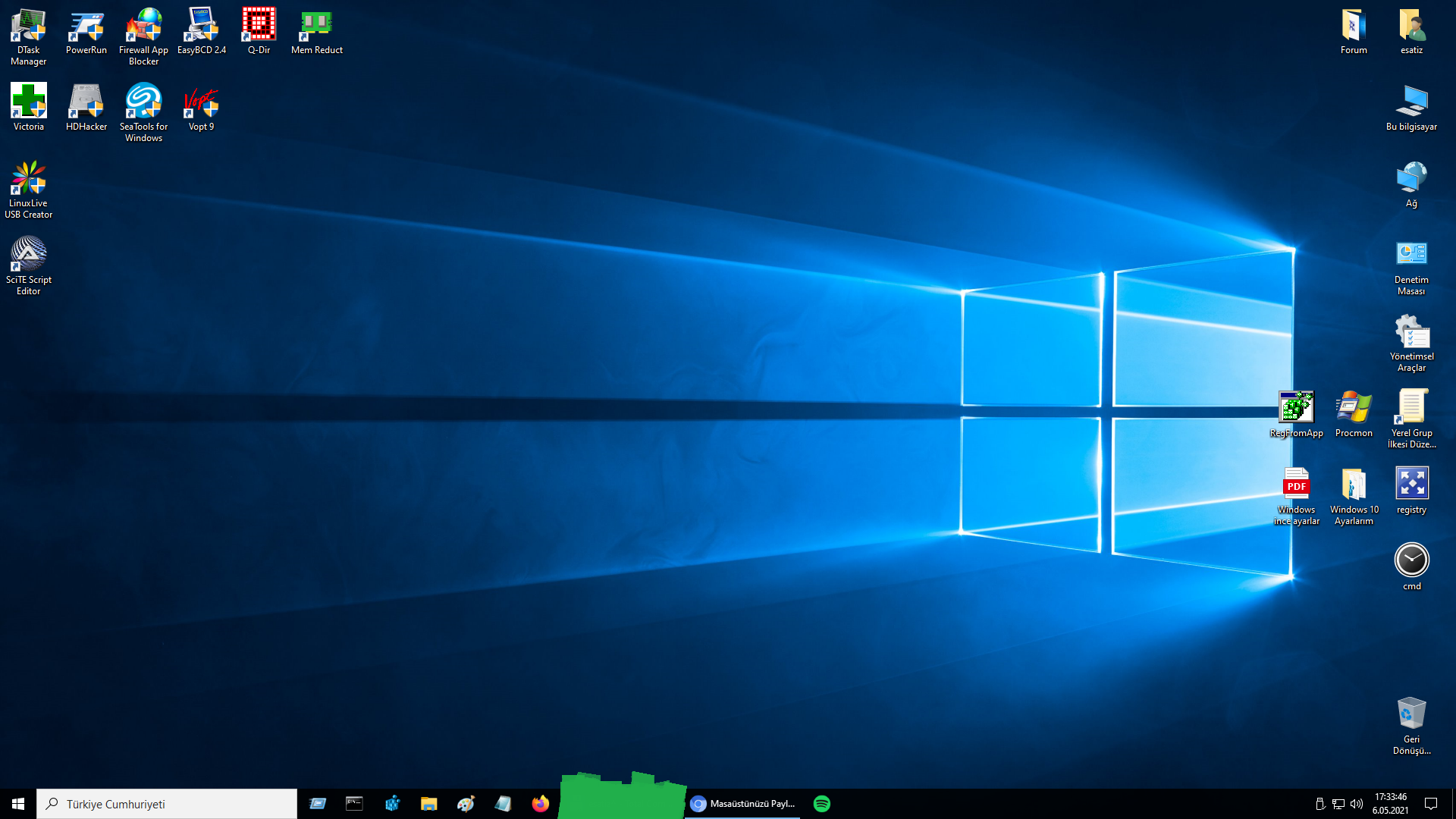Select the Forum folder icon
The height and width of the screenshot is (819, 1456).
(1354, 31)
